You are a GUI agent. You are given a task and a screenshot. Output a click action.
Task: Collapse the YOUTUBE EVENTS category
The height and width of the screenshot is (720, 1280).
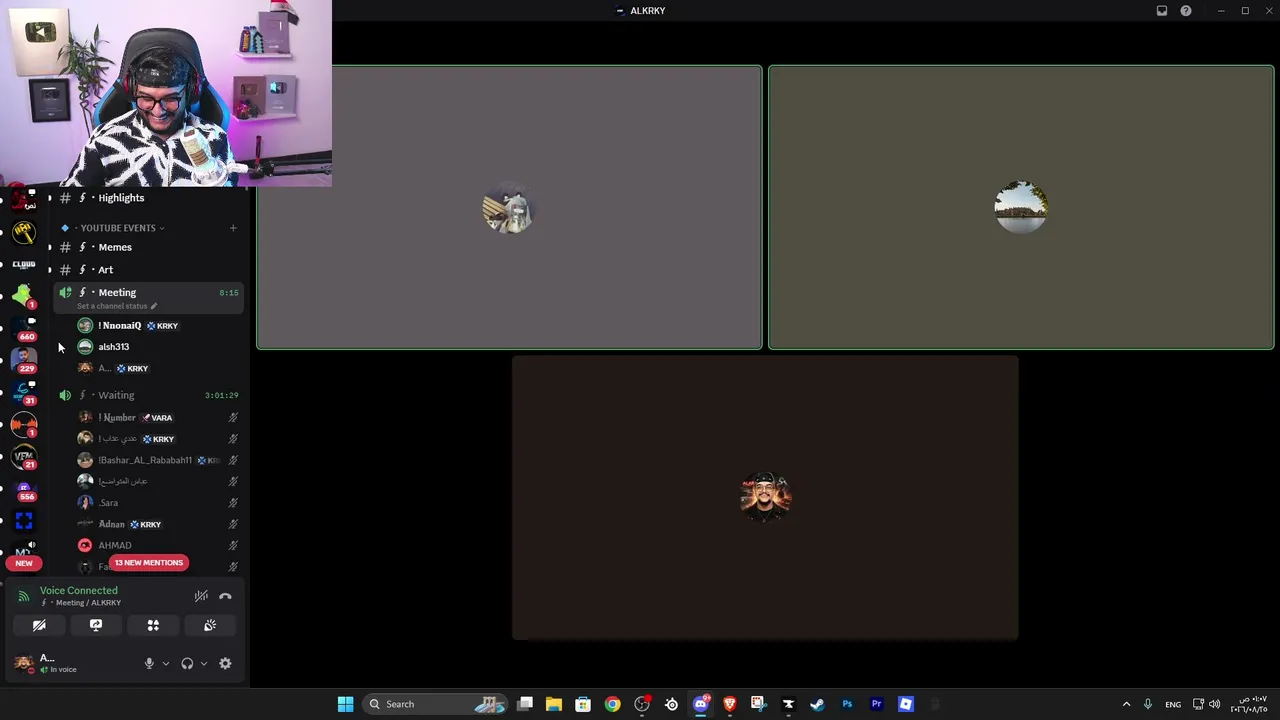(118, 228)
